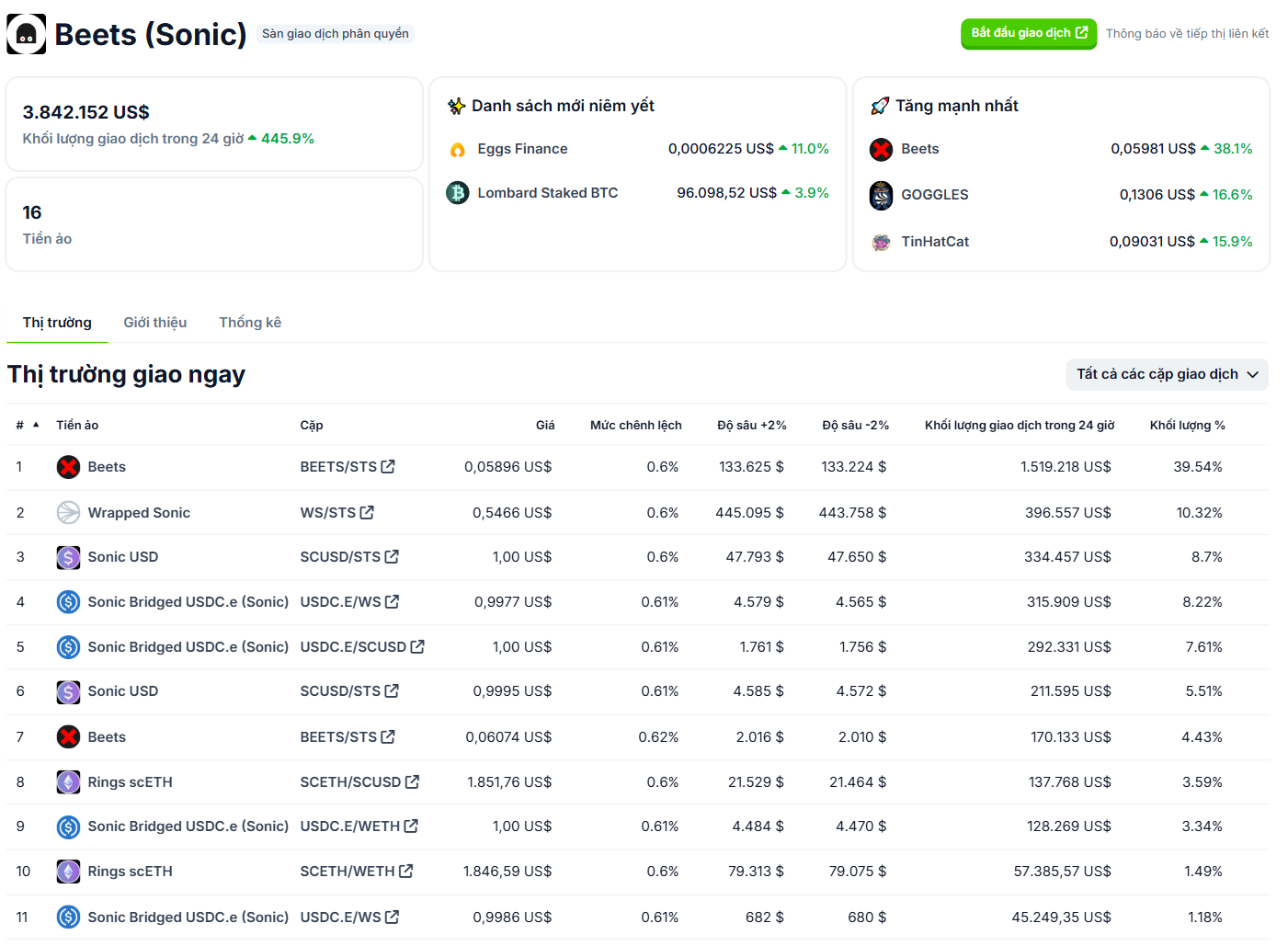The height and width of the screenshot is (946, 1288).
Task: Click USDC.e coin icon in row 5
Action: point(68,647)
